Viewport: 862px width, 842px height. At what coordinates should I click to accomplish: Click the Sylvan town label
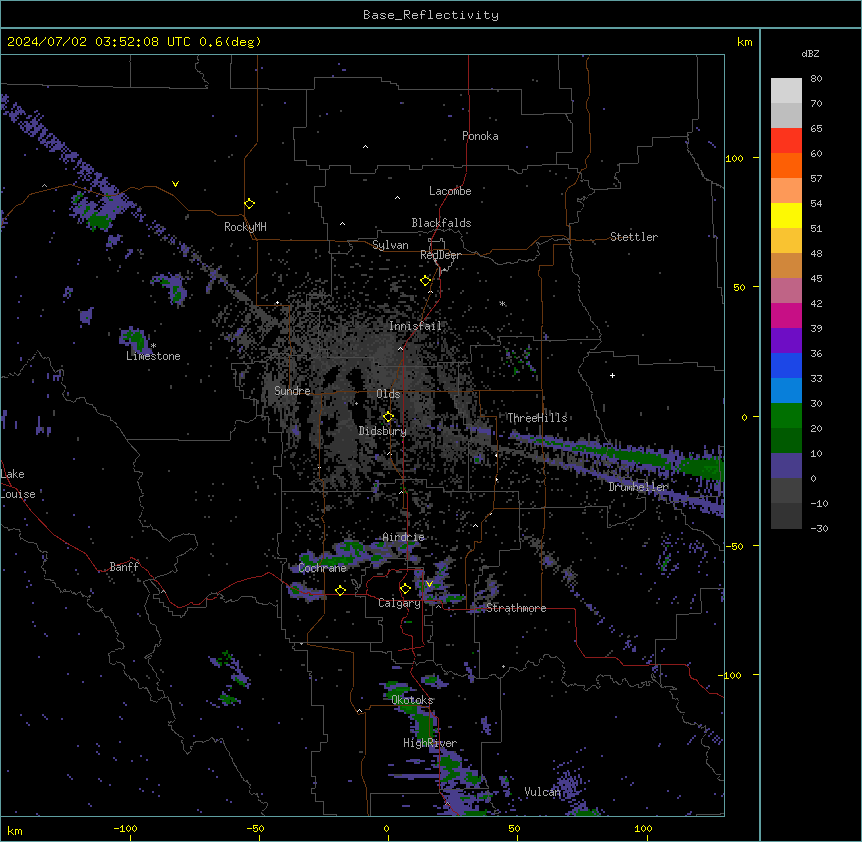(x=390, y=245)
